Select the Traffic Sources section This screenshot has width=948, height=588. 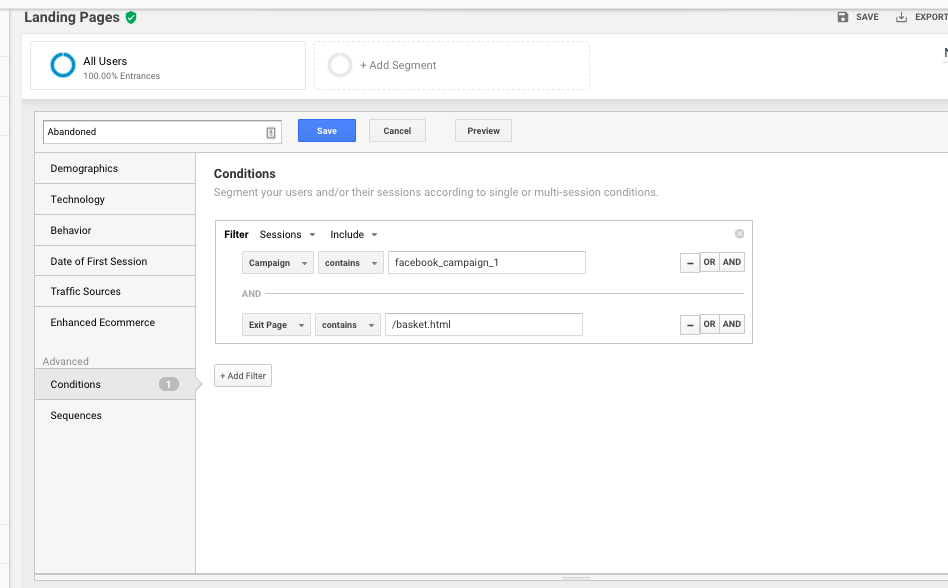115,291
